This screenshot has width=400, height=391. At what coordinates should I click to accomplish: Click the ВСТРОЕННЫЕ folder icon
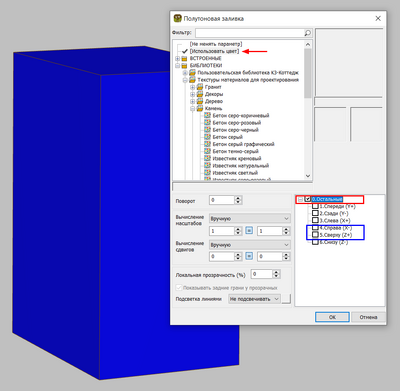tap(184, 58)
